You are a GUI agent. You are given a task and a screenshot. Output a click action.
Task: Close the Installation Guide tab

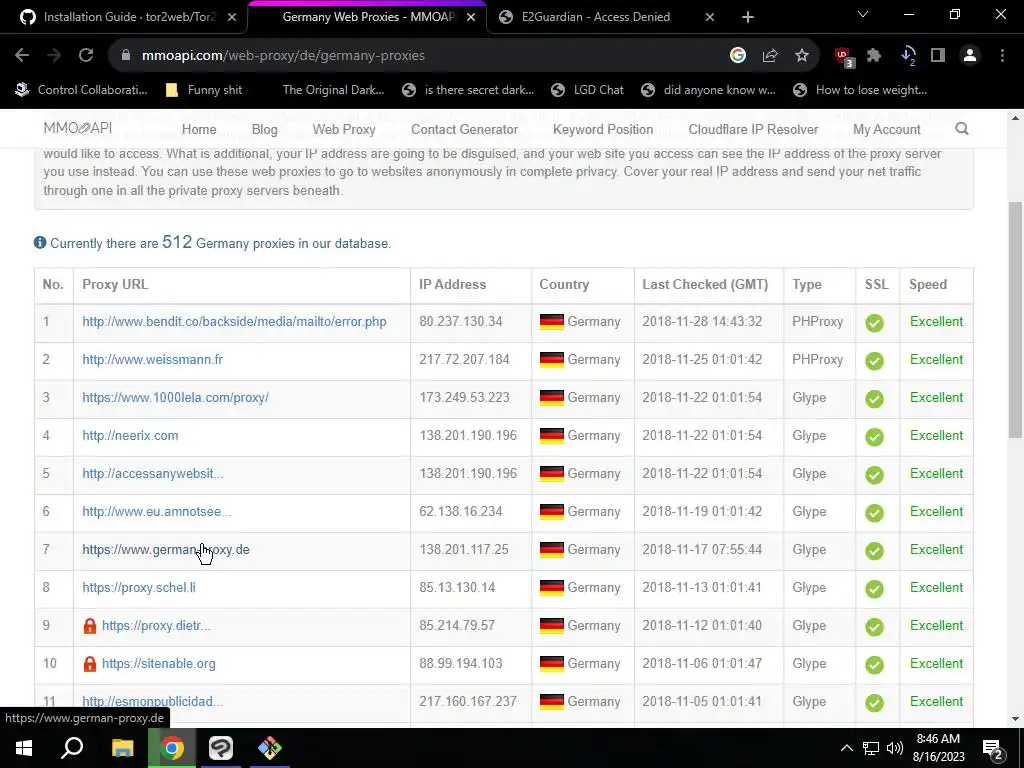232,17
